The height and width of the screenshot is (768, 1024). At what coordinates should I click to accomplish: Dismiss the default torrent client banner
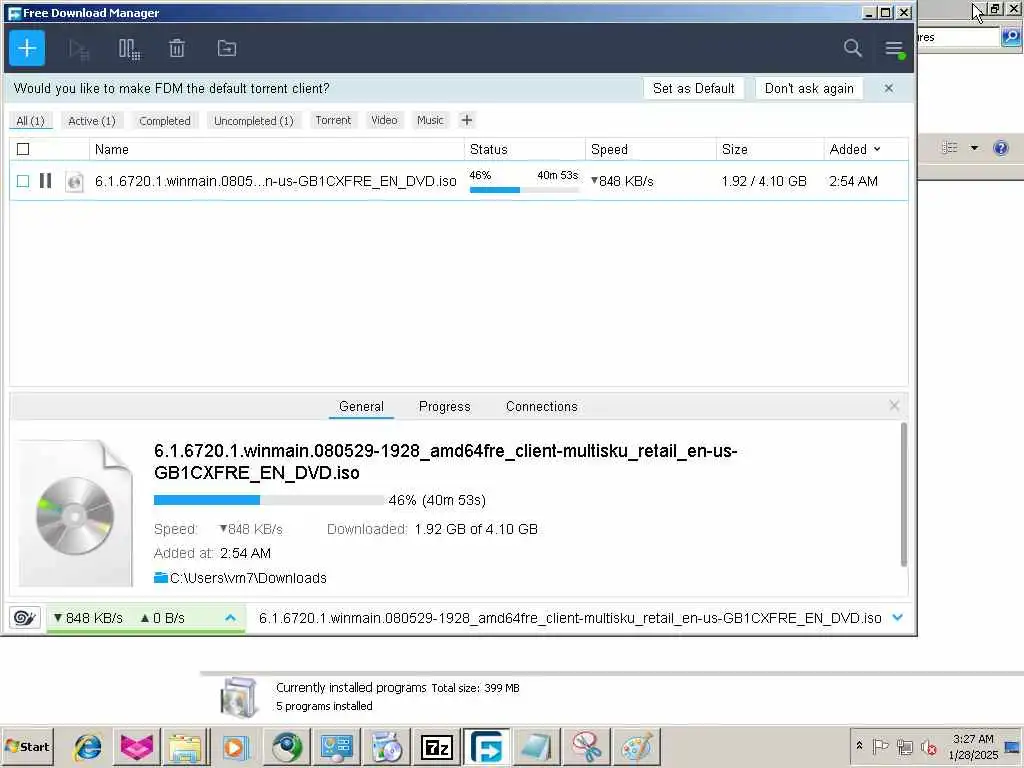coord(888,88)
